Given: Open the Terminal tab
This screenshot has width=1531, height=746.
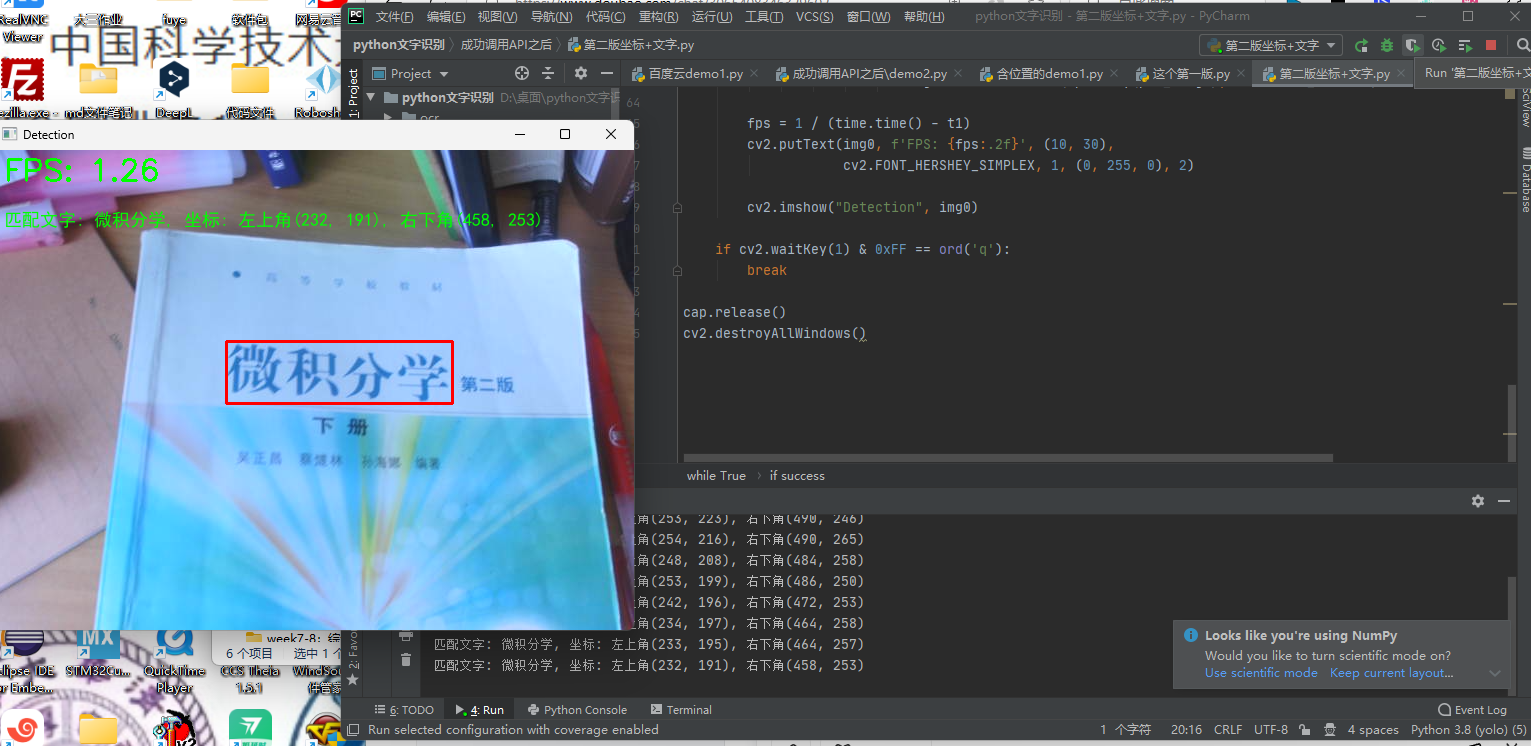Looking at the screenshot, I should click(680, 710).
